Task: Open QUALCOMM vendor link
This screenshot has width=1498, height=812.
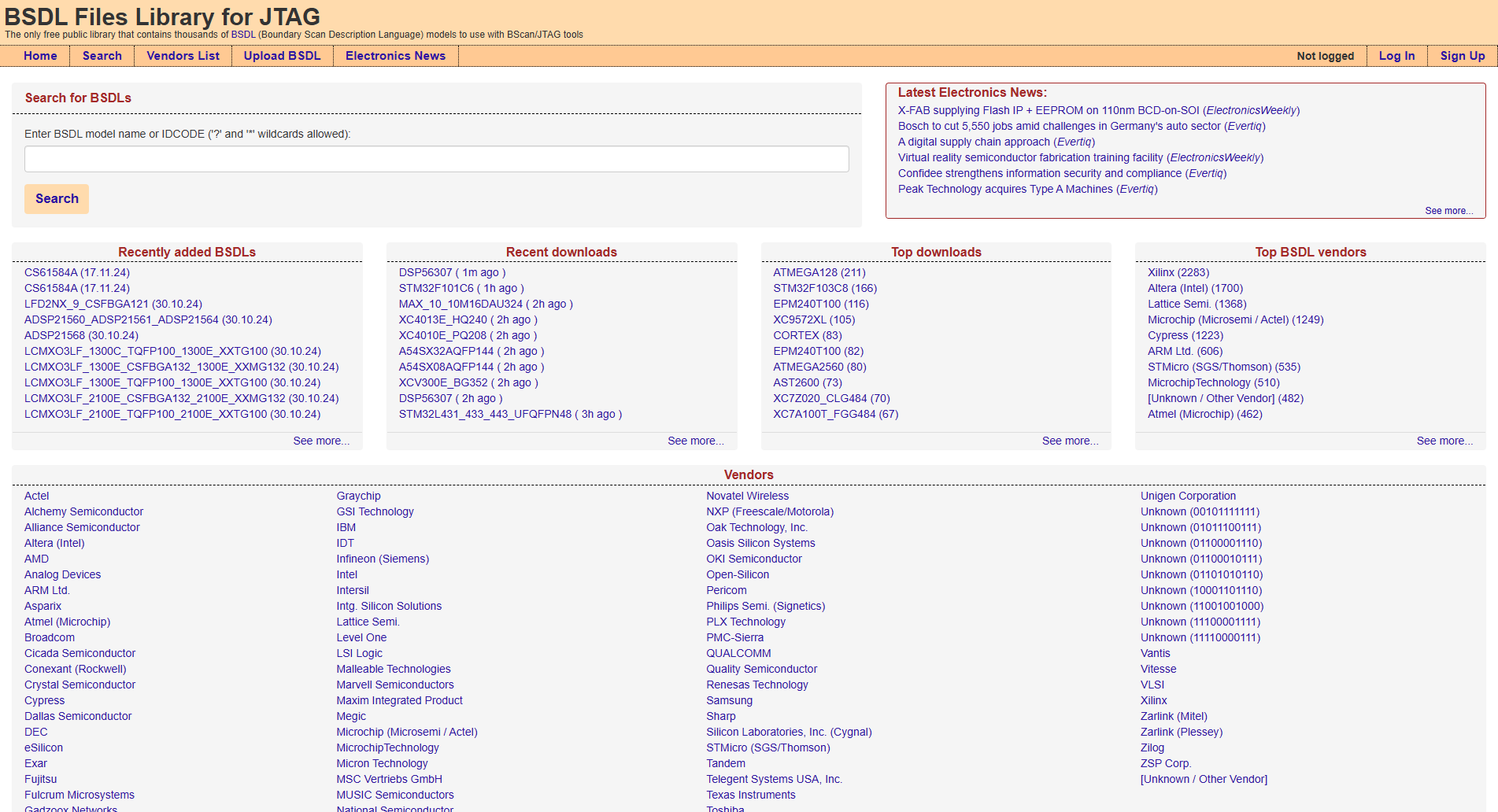Action: [x=738, y=653]
